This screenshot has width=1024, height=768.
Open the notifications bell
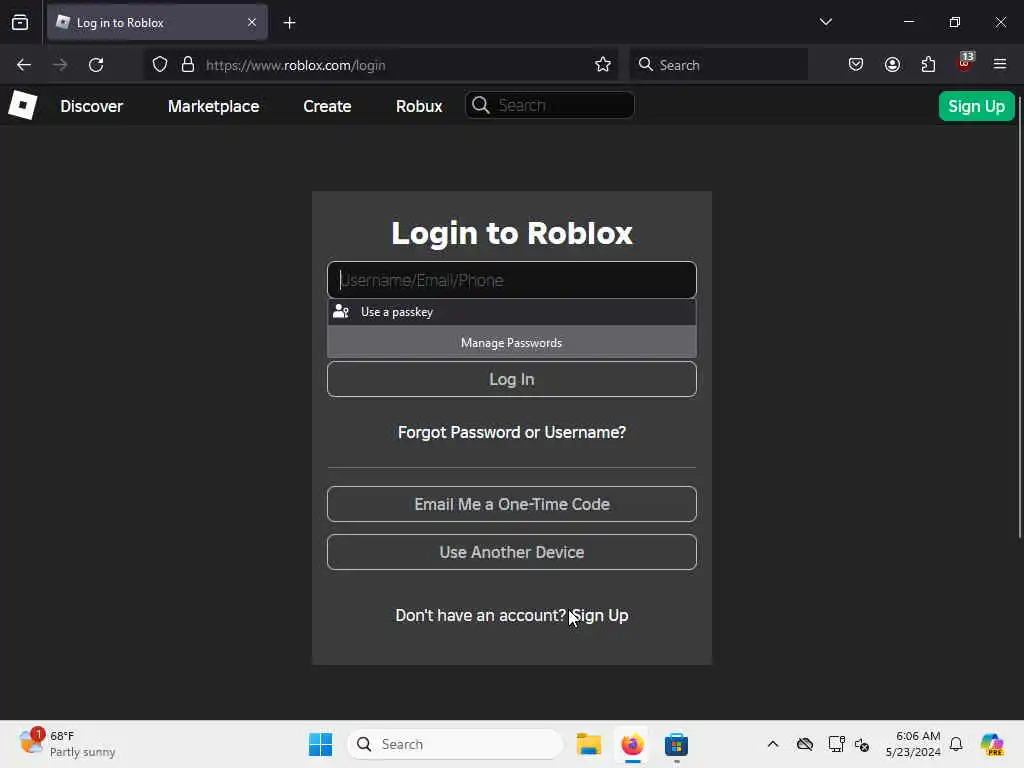click(x=956, y=744)
